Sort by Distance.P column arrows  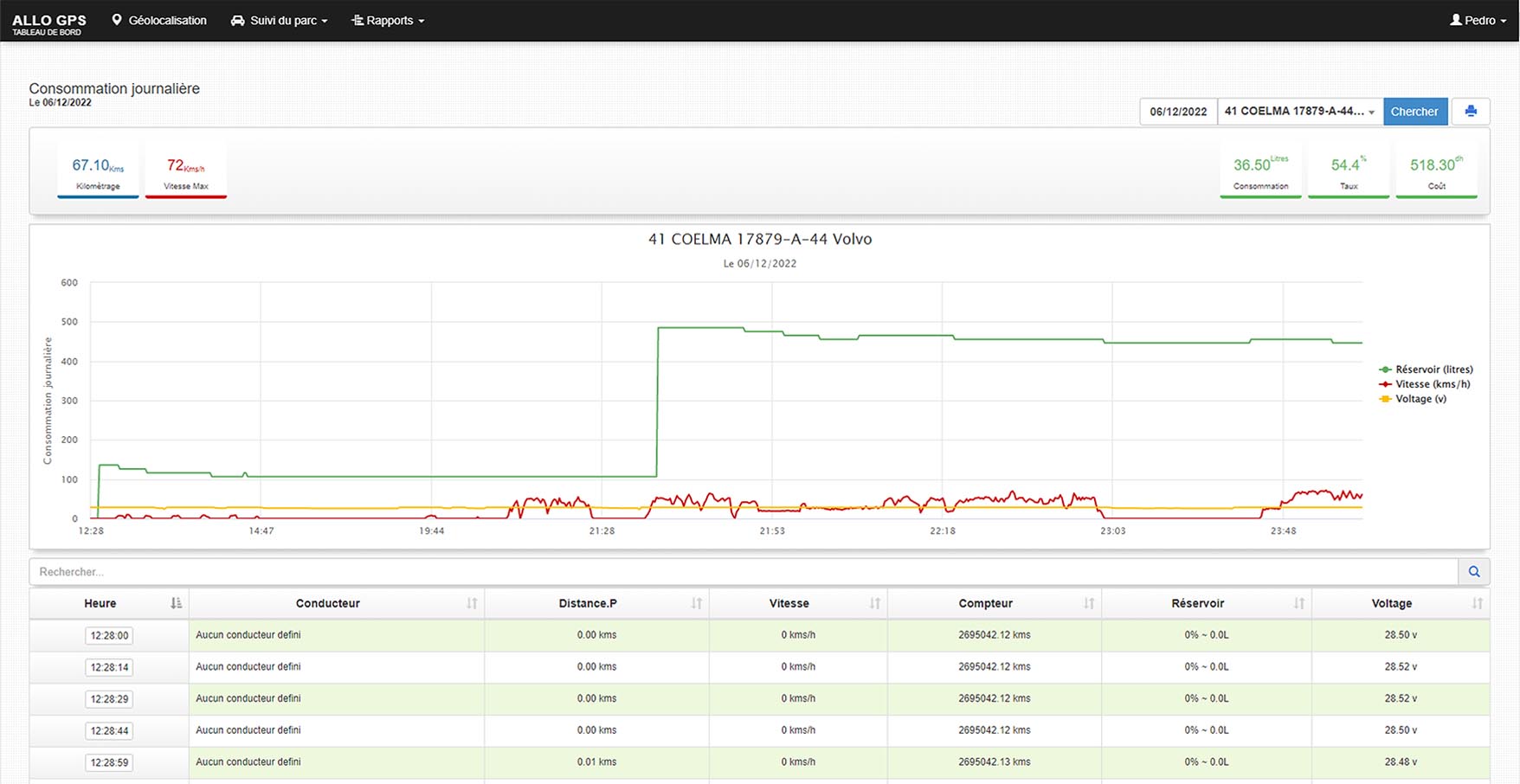coord(696,603)
